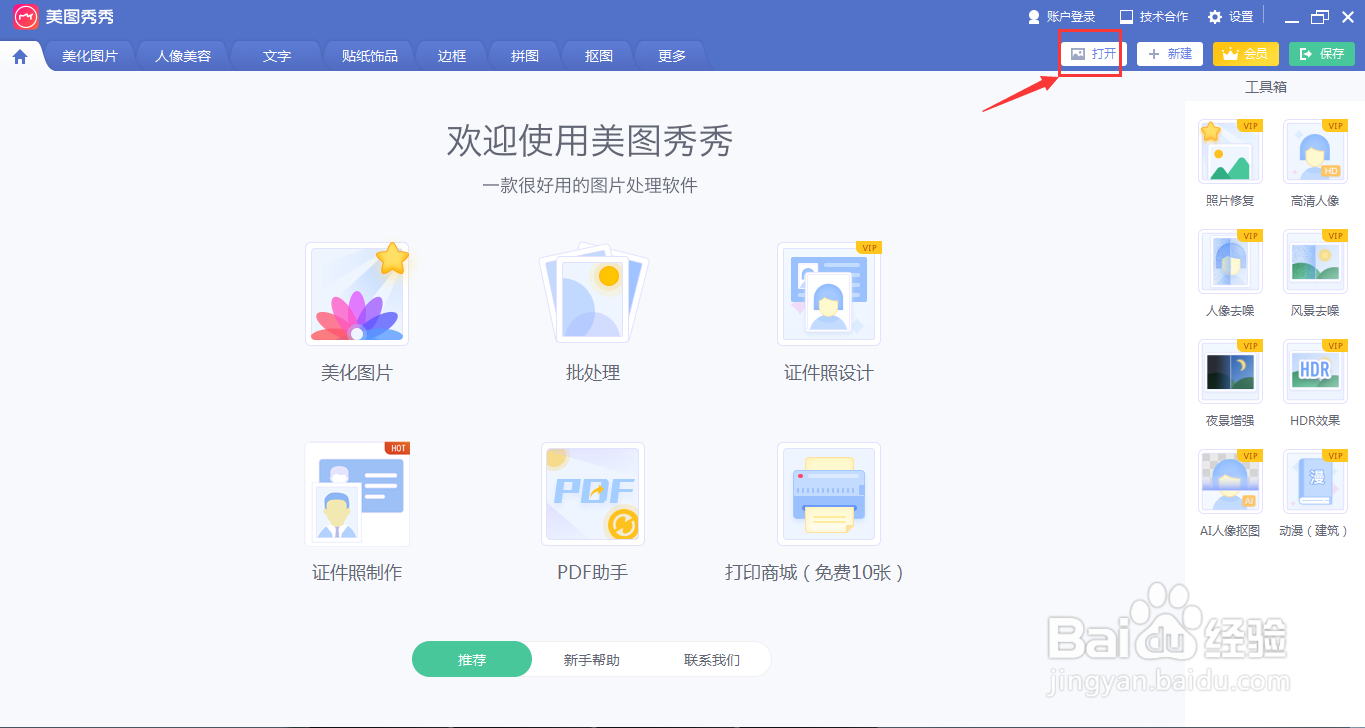Switch to the 人像美容 tab
This screenshot has height=728, width=1365.
coord(183,56)
